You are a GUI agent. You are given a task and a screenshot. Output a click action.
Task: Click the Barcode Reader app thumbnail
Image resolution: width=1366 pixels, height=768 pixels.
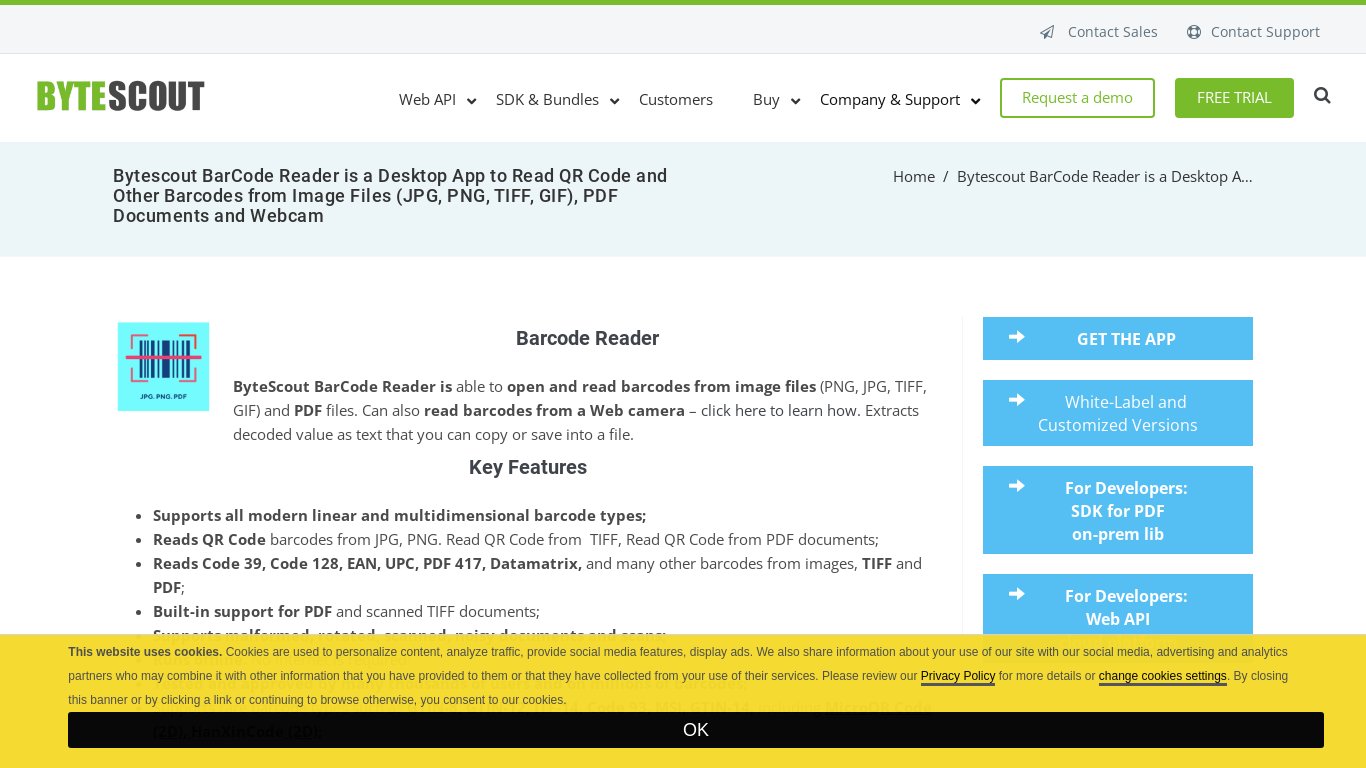(163, 366)
